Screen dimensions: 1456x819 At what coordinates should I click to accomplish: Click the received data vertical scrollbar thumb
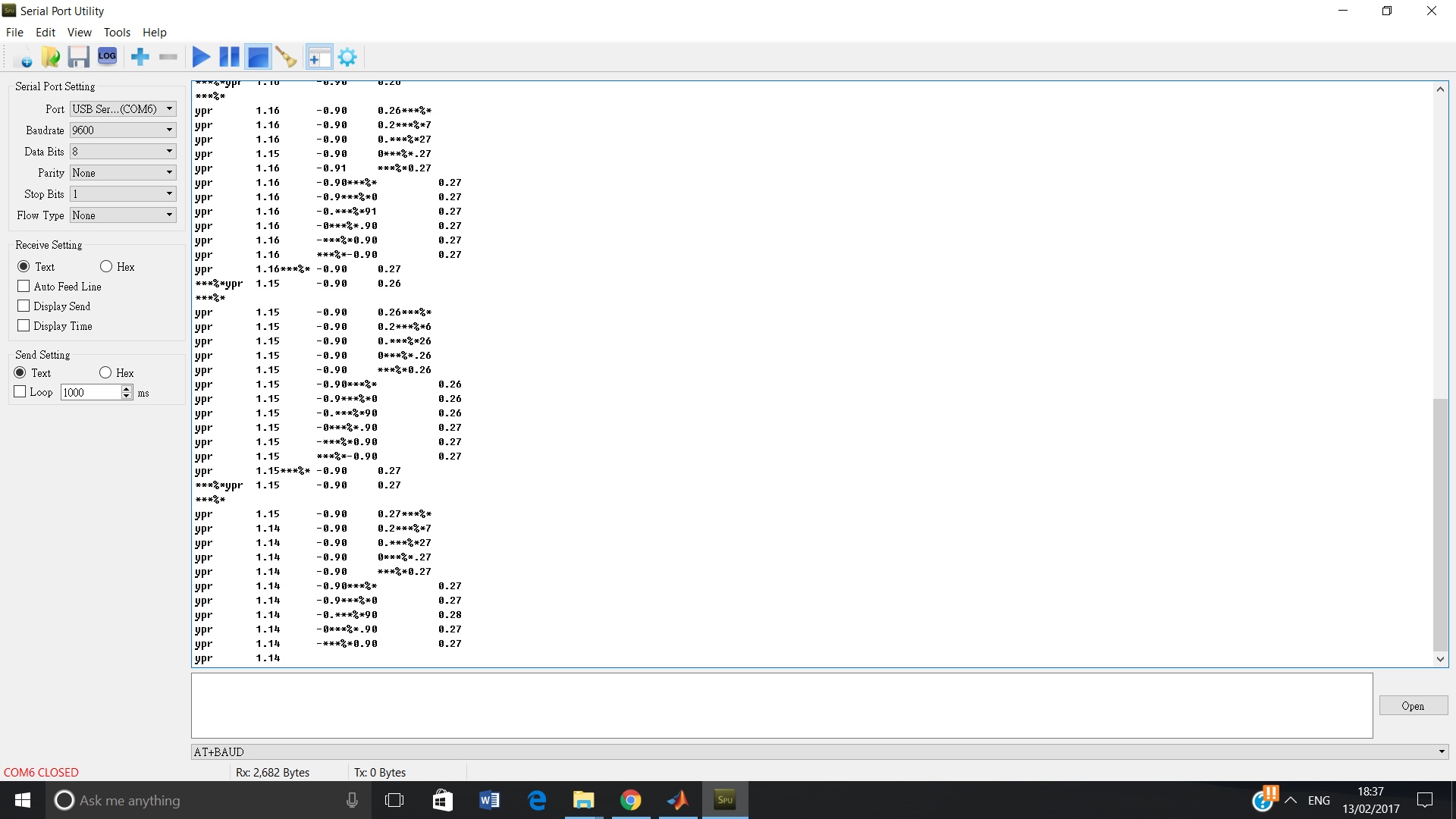[x=1440, y=523]
